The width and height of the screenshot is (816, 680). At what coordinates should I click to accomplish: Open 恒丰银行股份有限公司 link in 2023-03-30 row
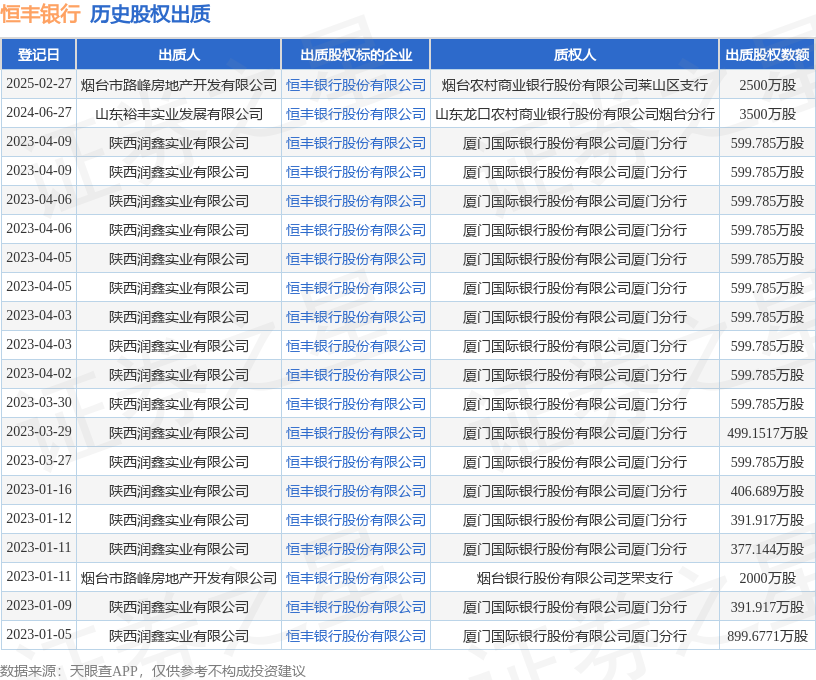coord(356,404)
